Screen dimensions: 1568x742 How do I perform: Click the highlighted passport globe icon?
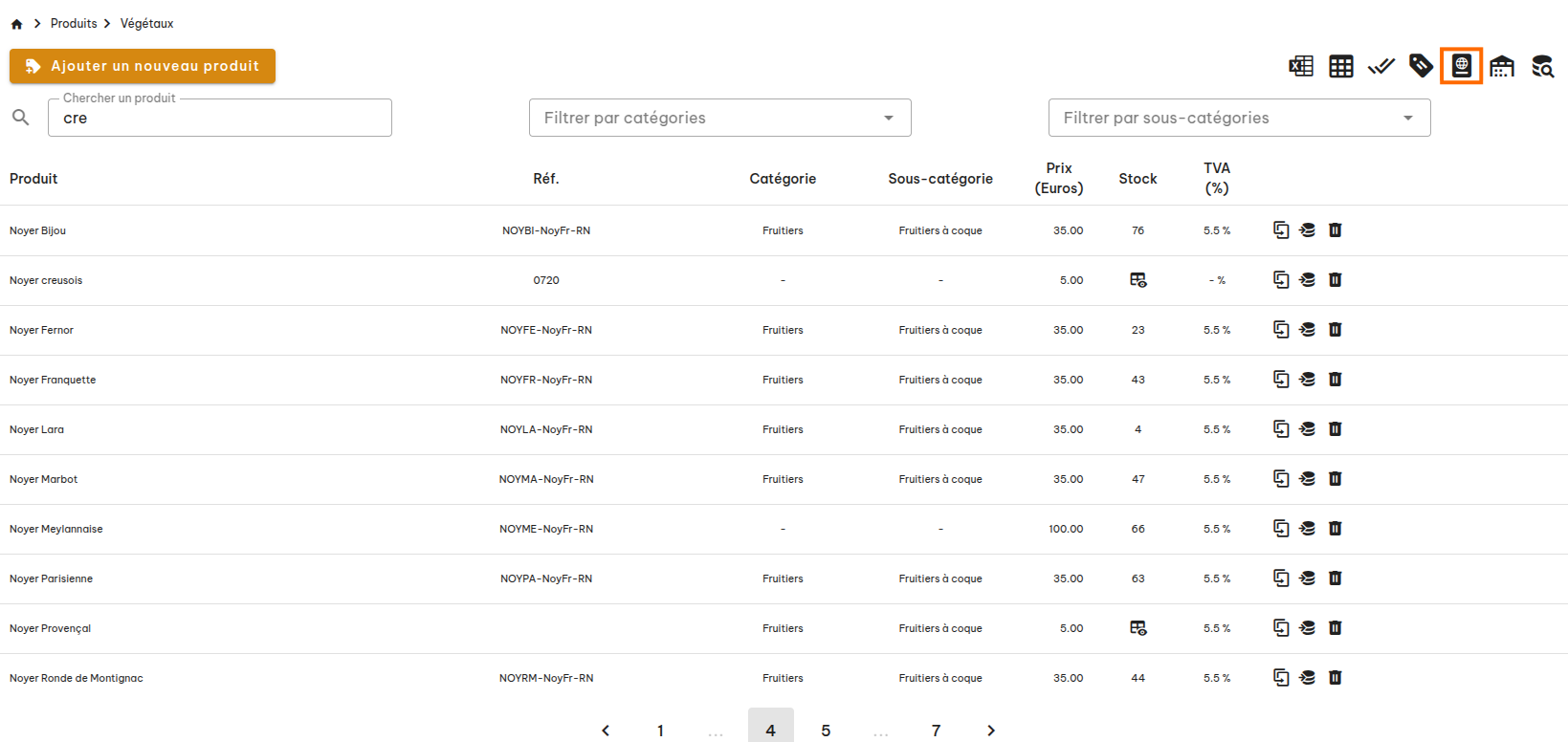tap(1461, 66)
